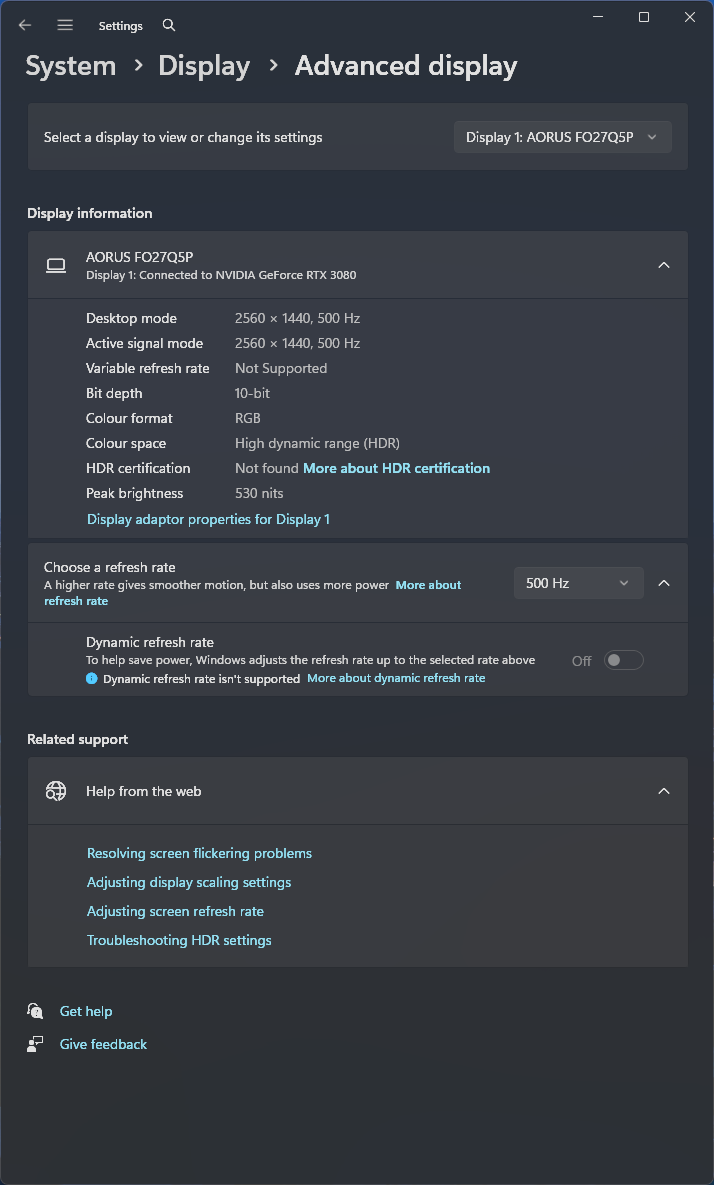
Task: Open Display adaptor properties for Display 1
Action: [208, 519]
